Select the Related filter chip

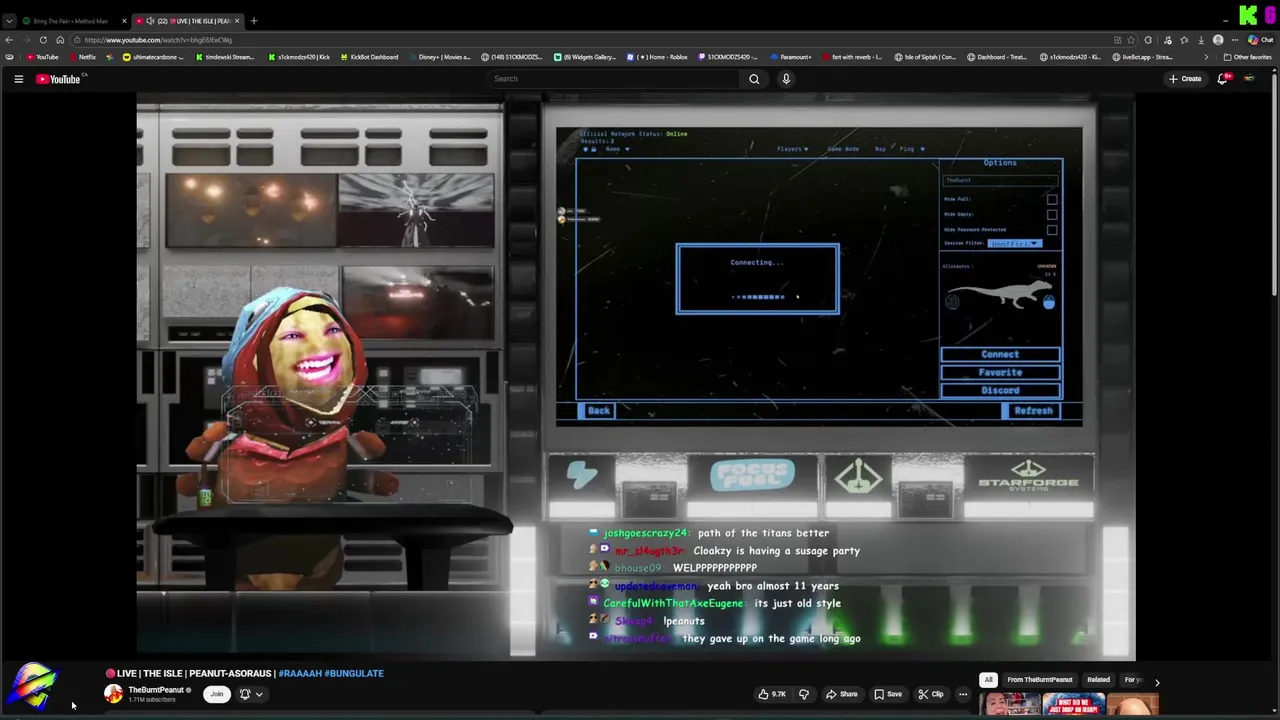coord(1098,680)
